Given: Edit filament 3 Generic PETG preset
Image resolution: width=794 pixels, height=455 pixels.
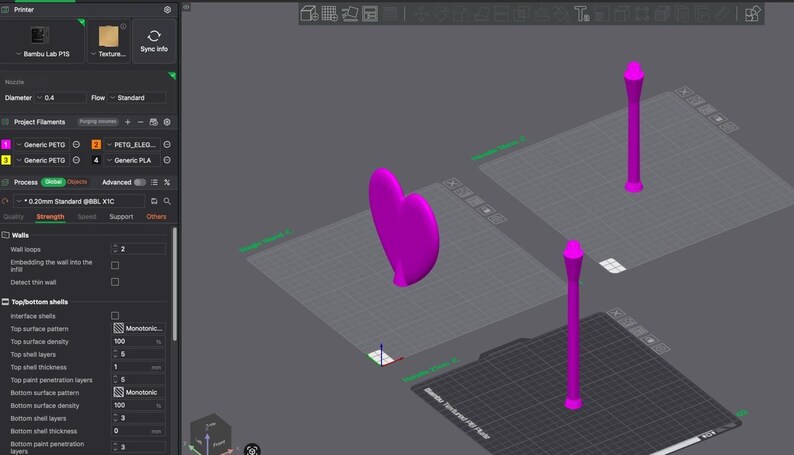Looking at the screenshot, I should tap(76, 160).
